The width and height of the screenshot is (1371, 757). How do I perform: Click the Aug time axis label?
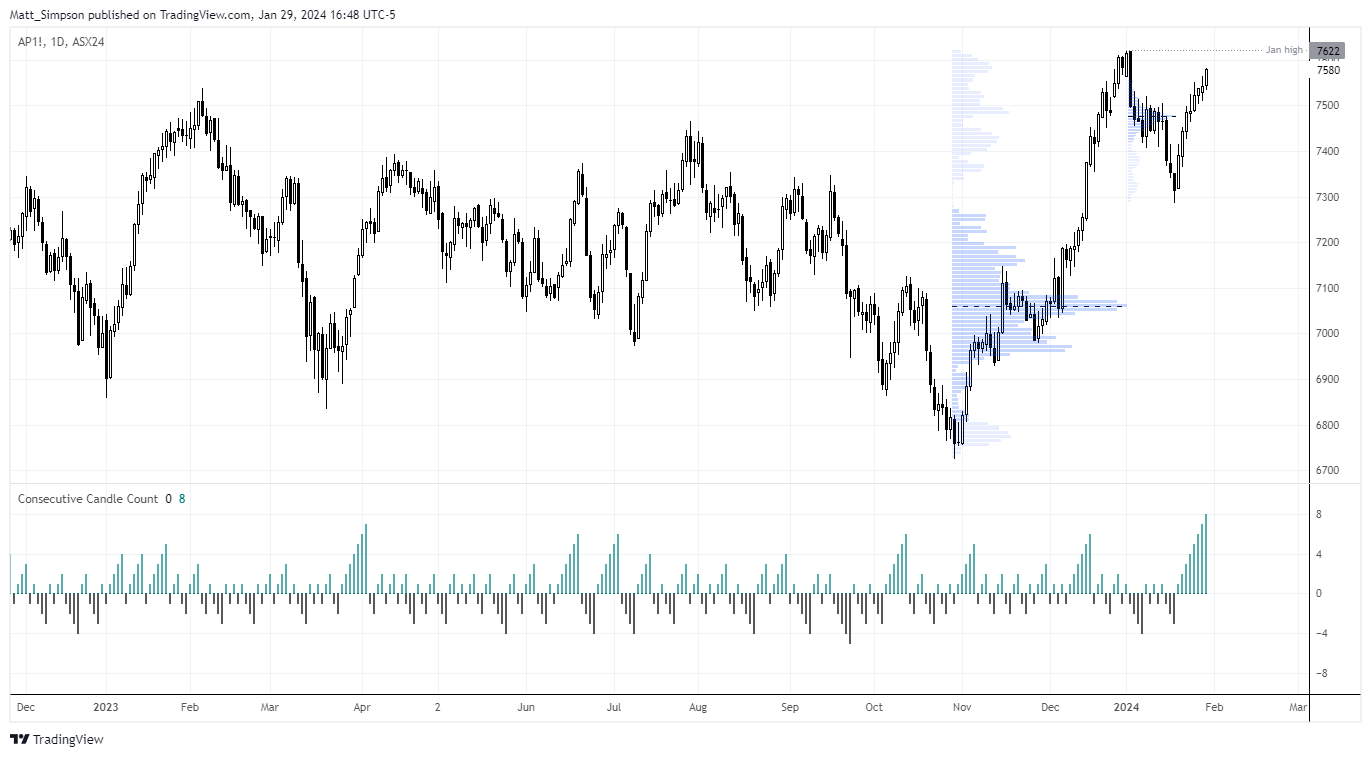pos(698,707)
